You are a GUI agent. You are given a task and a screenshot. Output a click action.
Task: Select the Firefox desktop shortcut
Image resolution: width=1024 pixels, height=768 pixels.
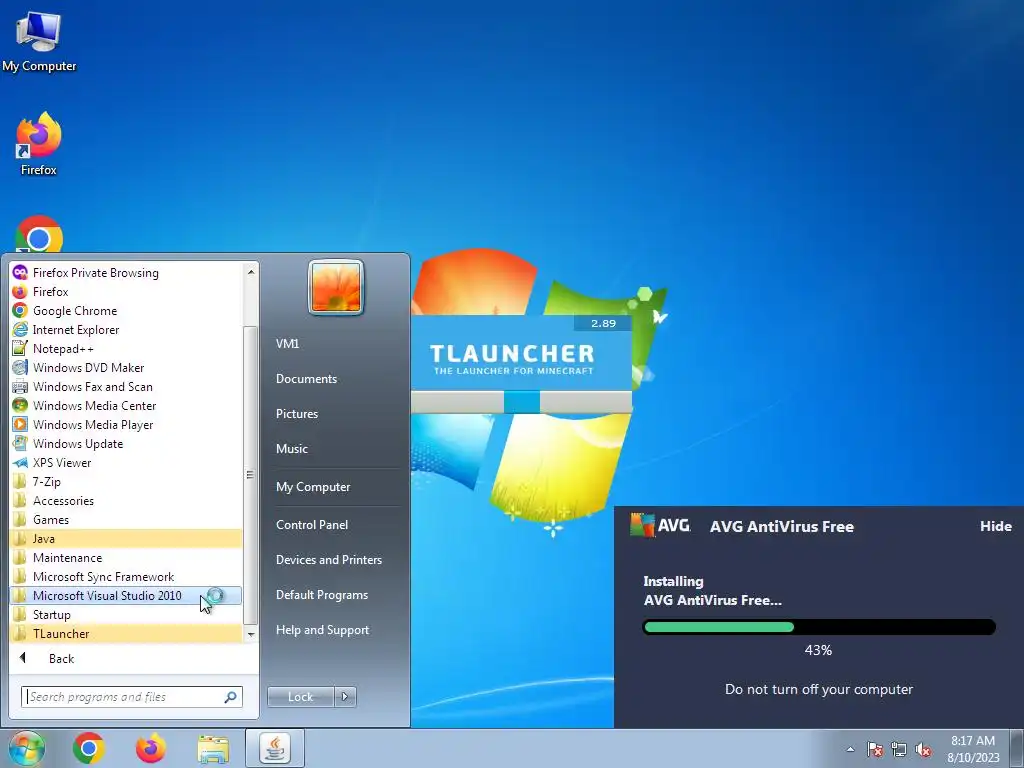39,144
